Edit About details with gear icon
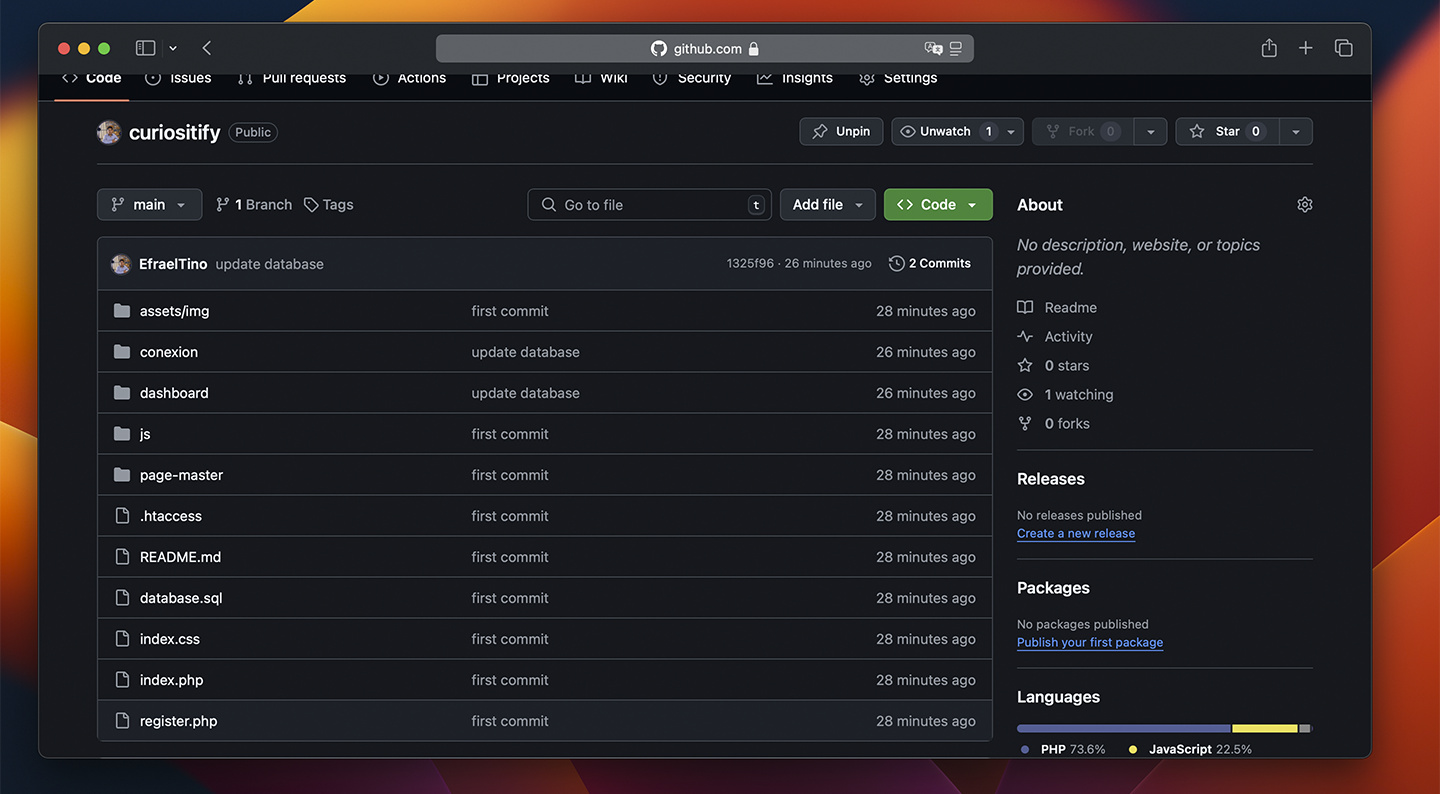Image resolution: width=1440 pixels, height=794 pixels. click(1305, 204)
